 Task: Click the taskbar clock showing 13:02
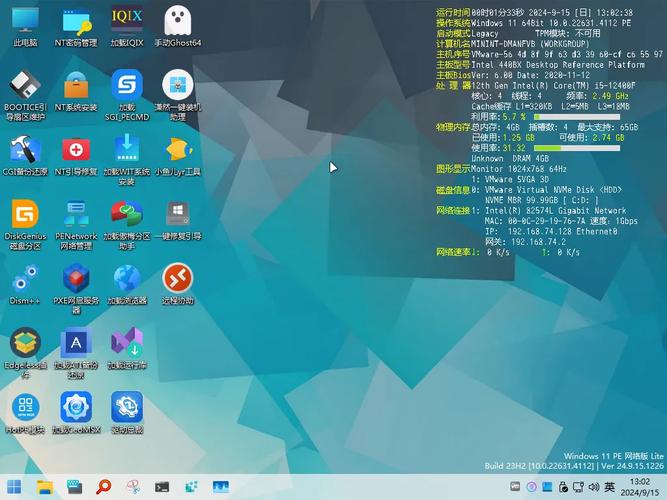[640, 487]
